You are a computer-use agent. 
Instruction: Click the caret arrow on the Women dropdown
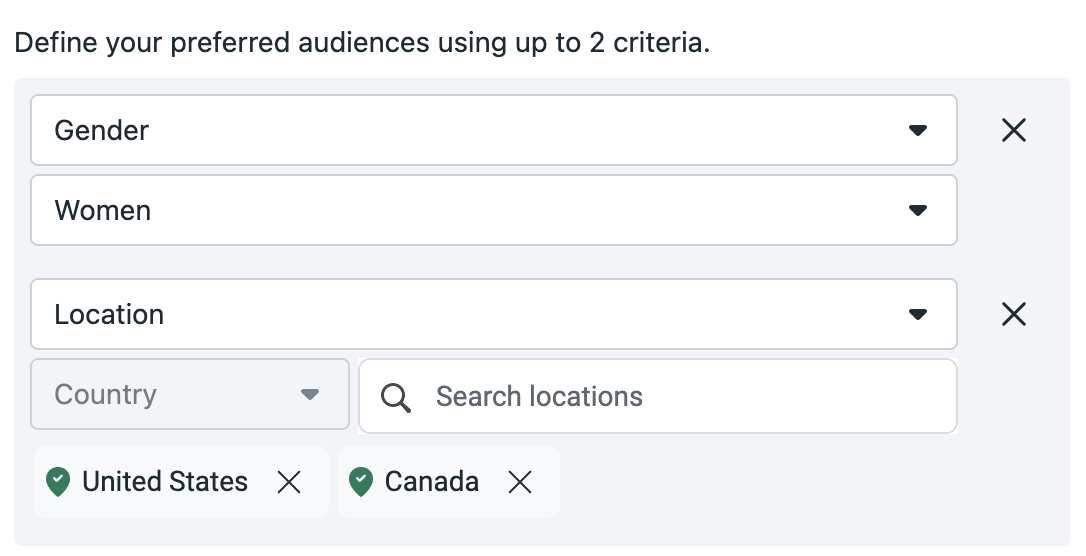click(x=918, y=210)
